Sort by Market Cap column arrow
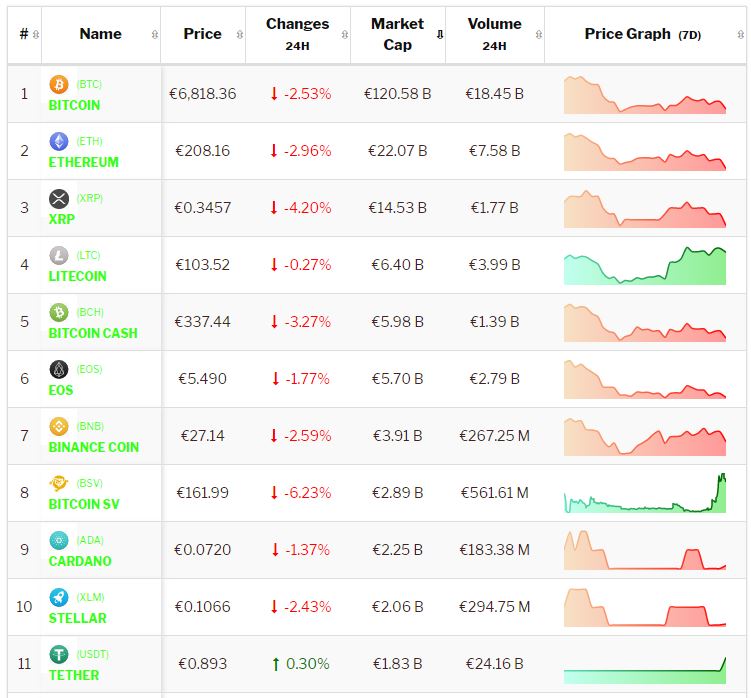 (440, 34)
